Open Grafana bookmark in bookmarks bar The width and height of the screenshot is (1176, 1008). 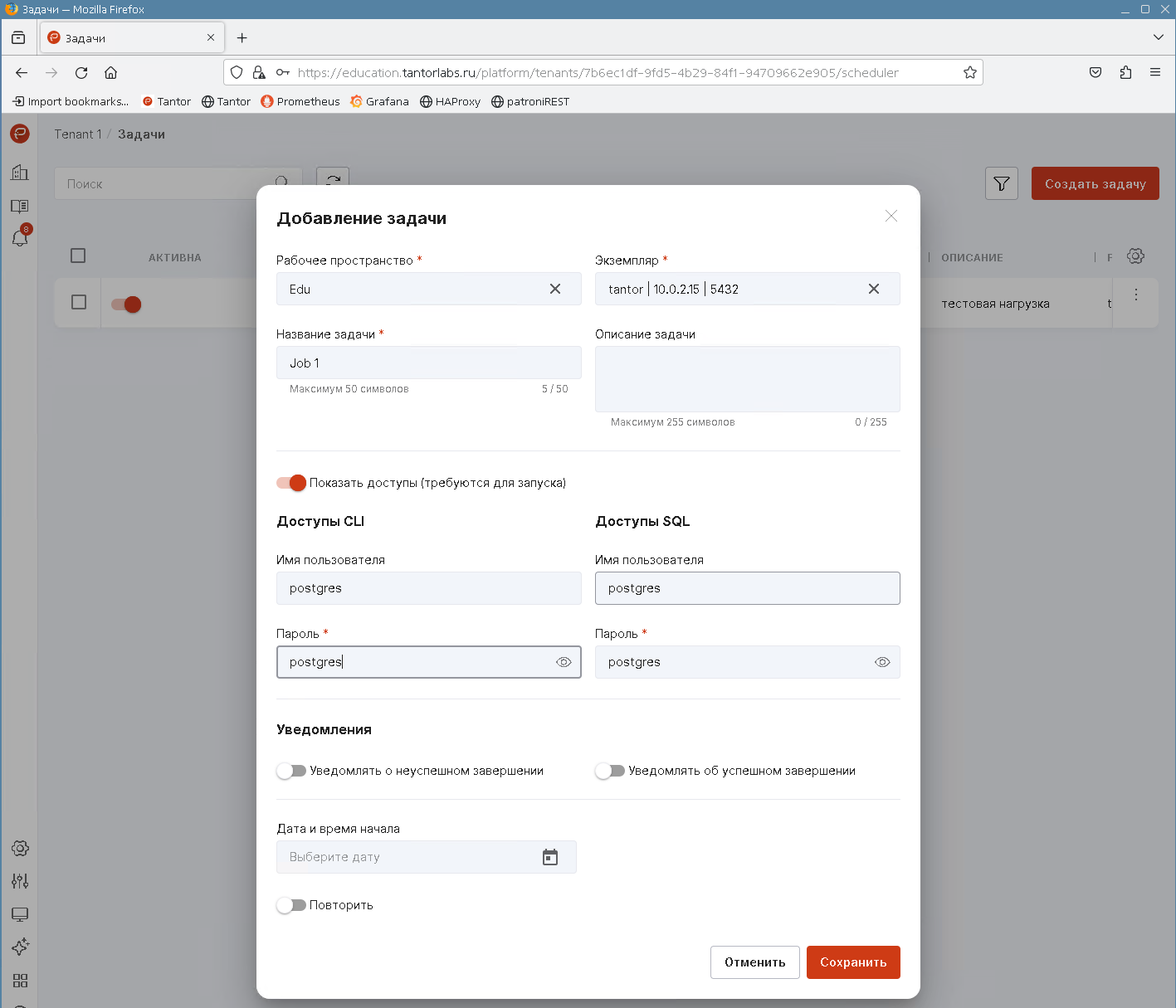(379, 101)
